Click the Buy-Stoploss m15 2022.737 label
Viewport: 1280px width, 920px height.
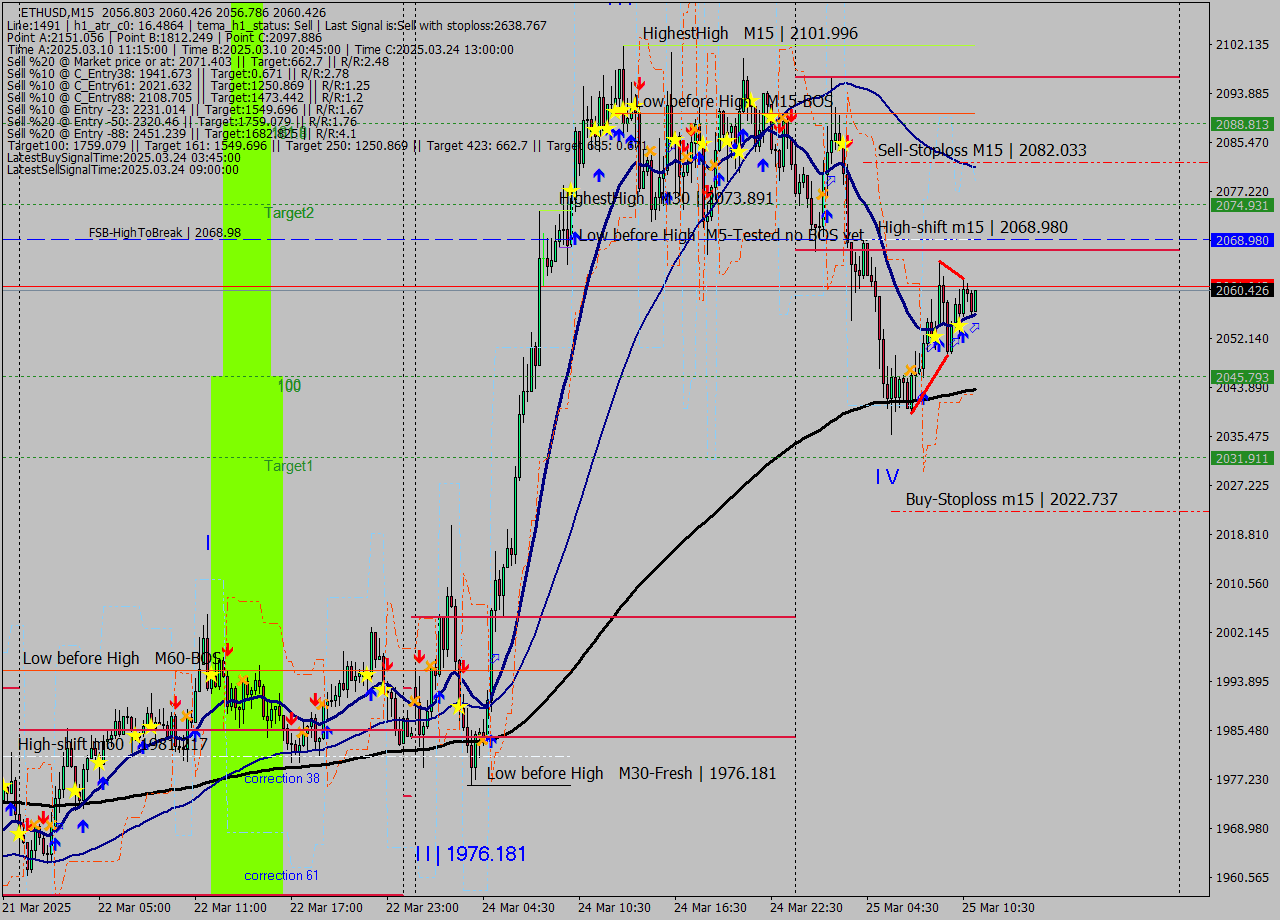pos(1011,499)
